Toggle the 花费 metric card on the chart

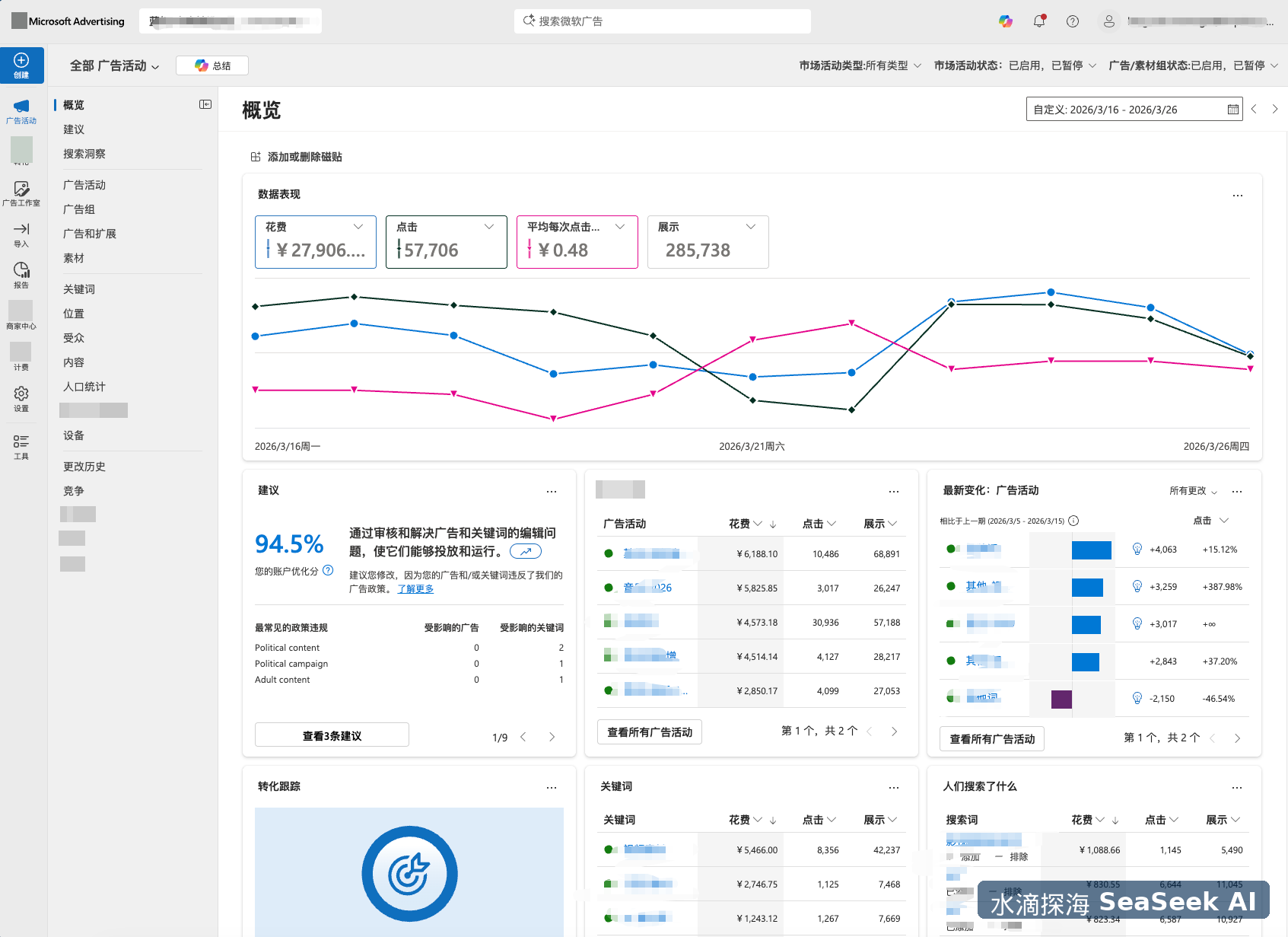coord(315,242)
